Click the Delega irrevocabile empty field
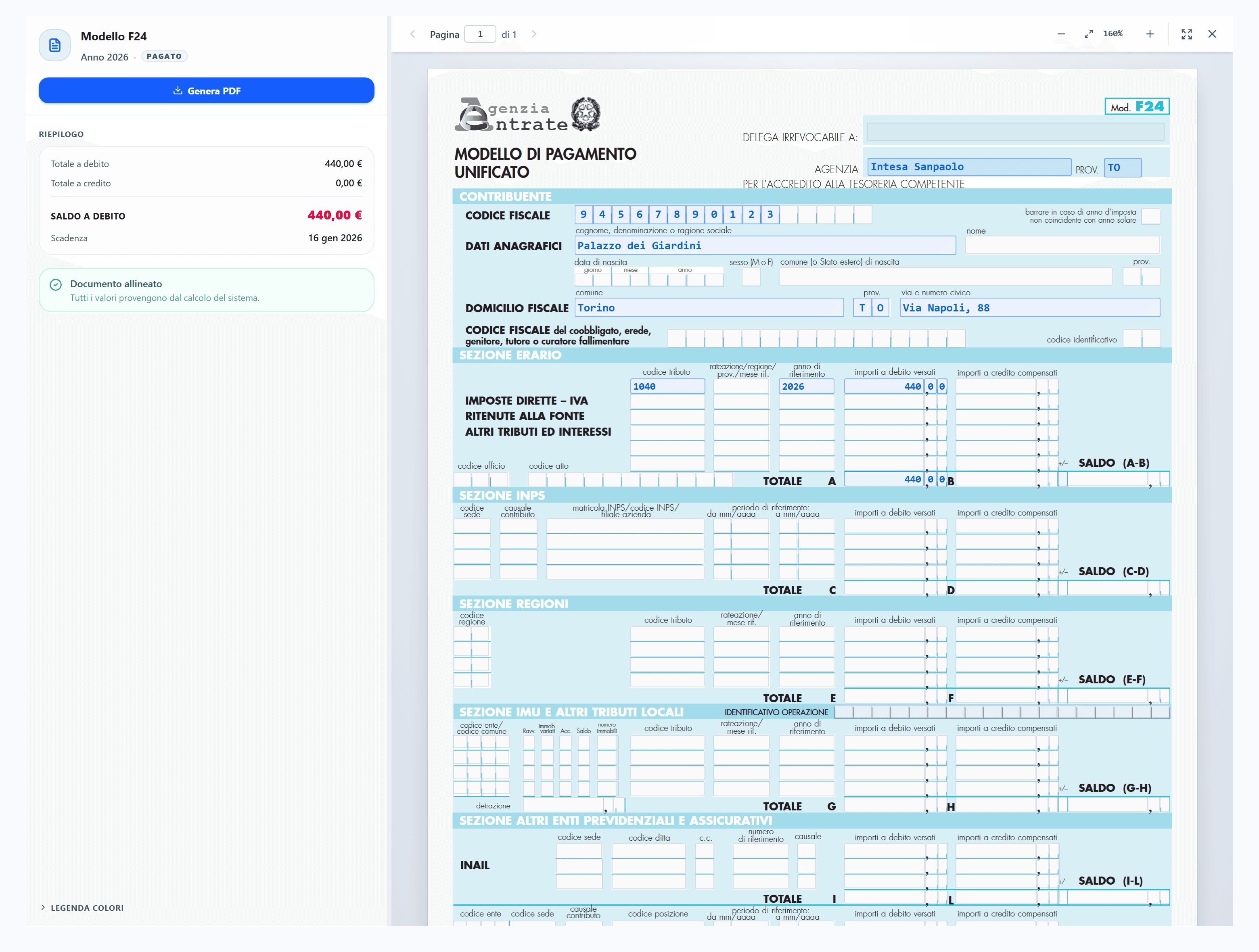This screenshot has width=1259, height=952. (x=1015, y=132)
